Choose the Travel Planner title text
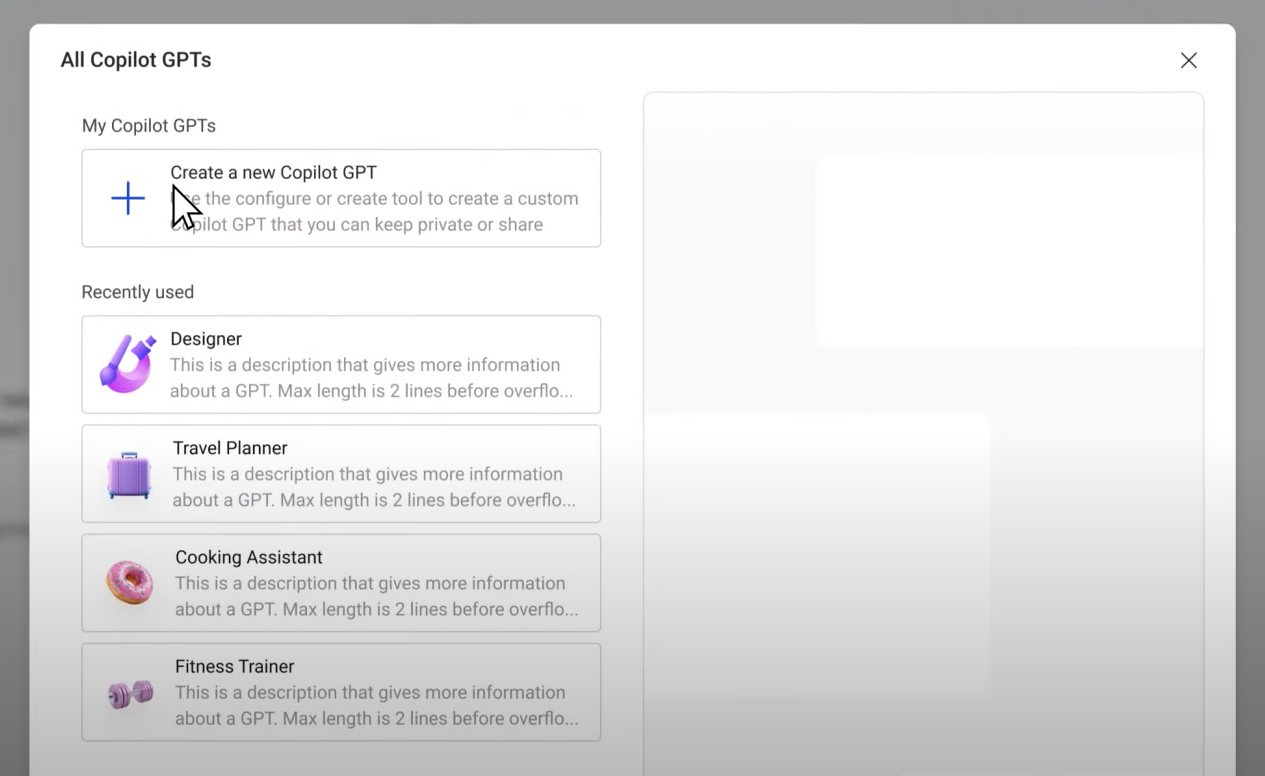1265x776 pixels. (230, 448)
